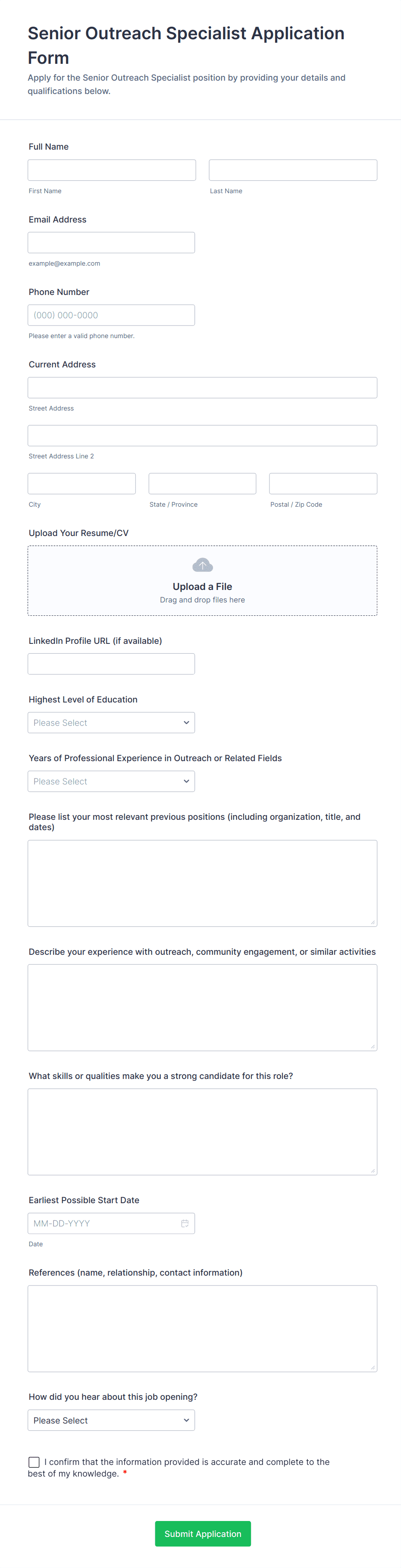This screenshot has height=1568, width=401.
Task: Focus the Phone Number input
Action: click(x=111, y=315)
